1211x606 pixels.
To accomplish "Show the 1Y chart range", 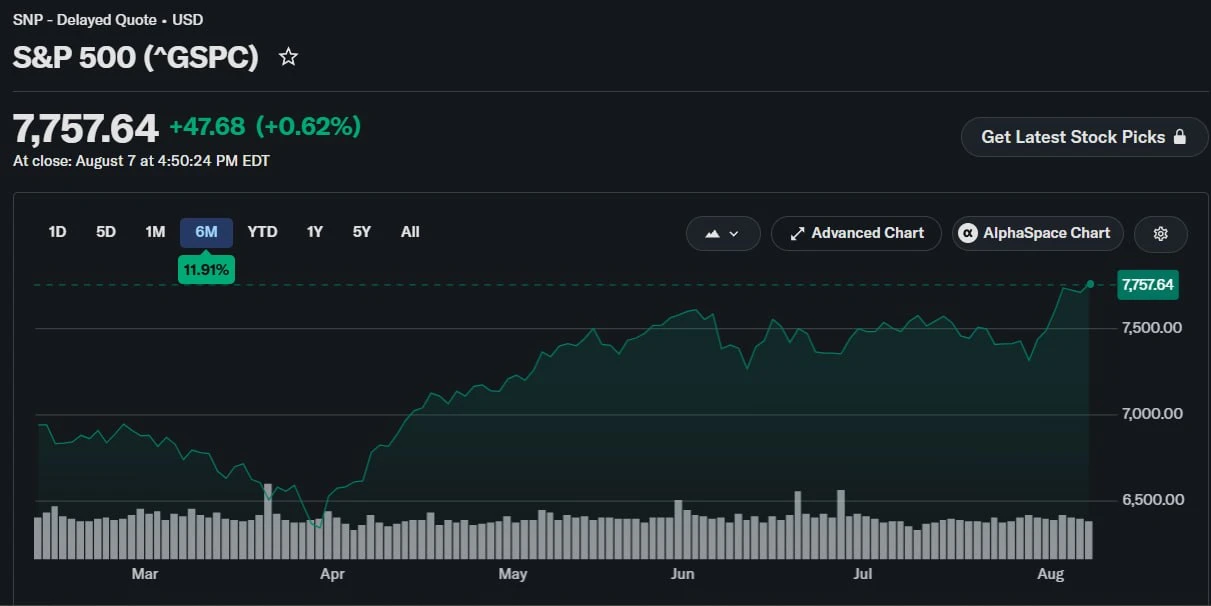I will [x=315, y=232].
